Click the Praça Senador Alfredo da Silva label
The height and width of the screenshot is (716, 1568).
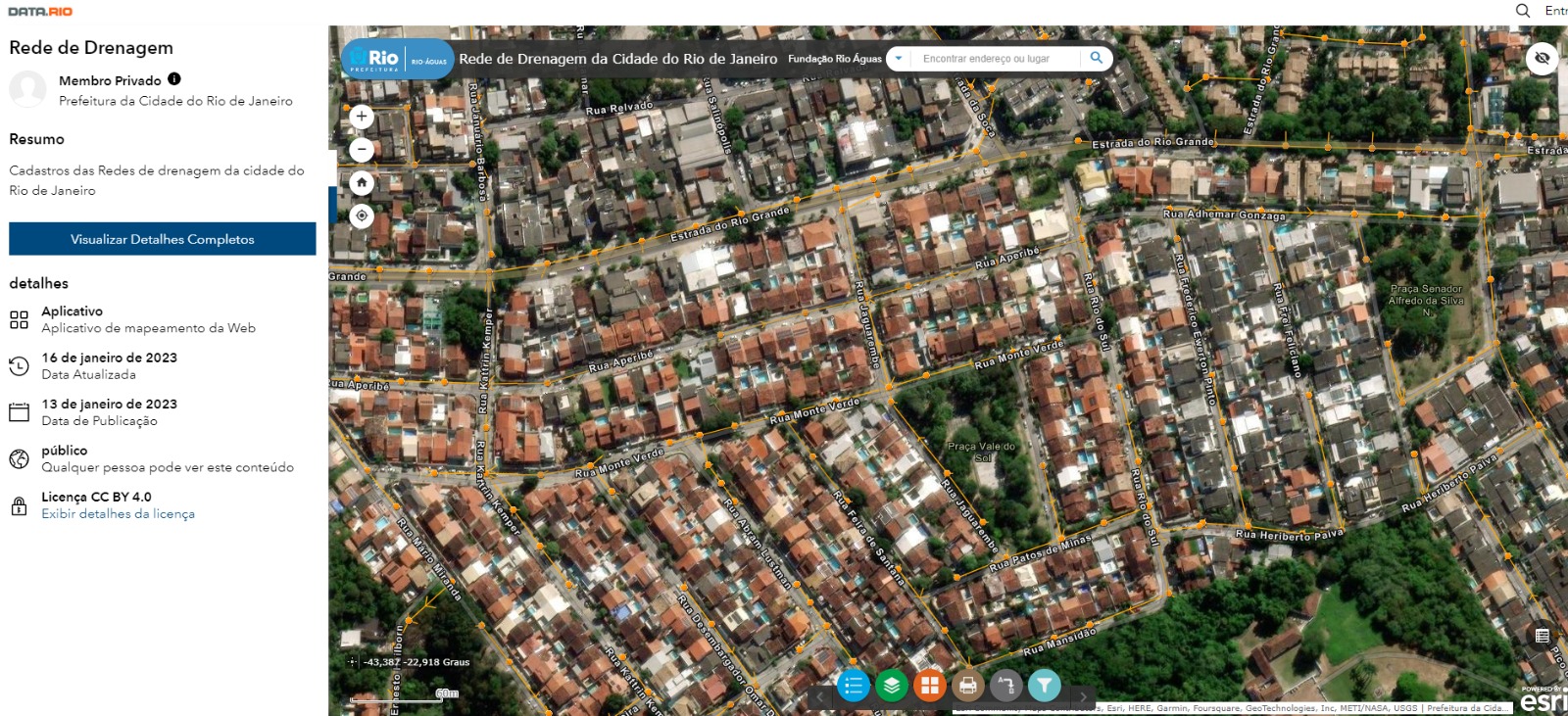[1426, 300]
